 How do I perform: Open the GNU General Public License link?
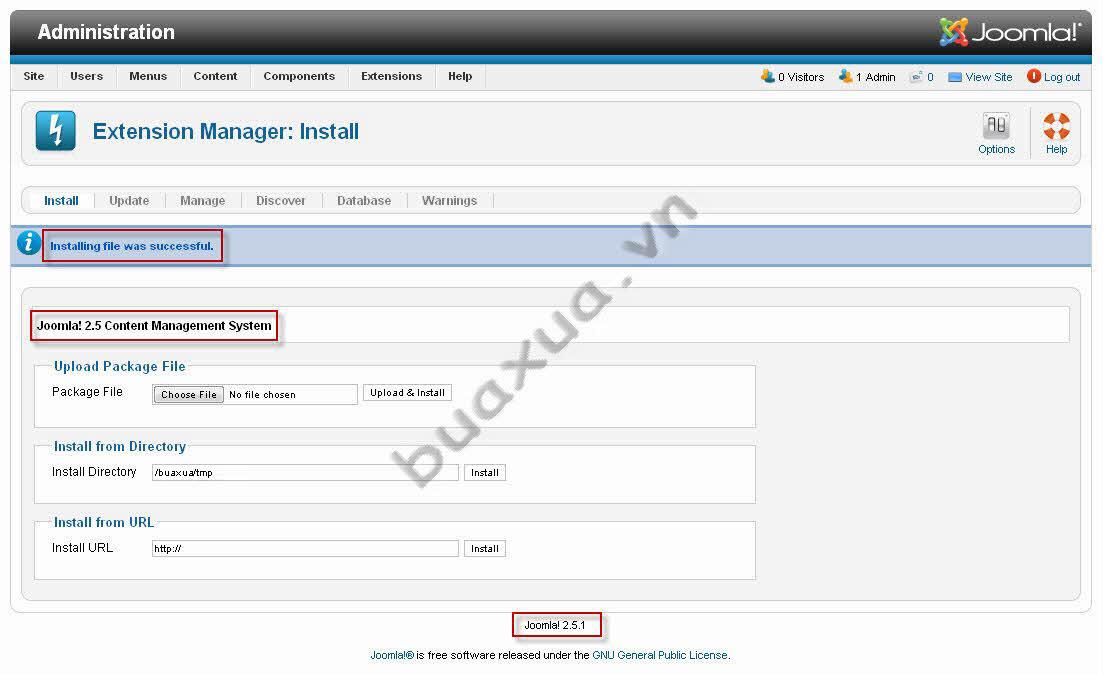pyautogui.click(x=660, y=655)
